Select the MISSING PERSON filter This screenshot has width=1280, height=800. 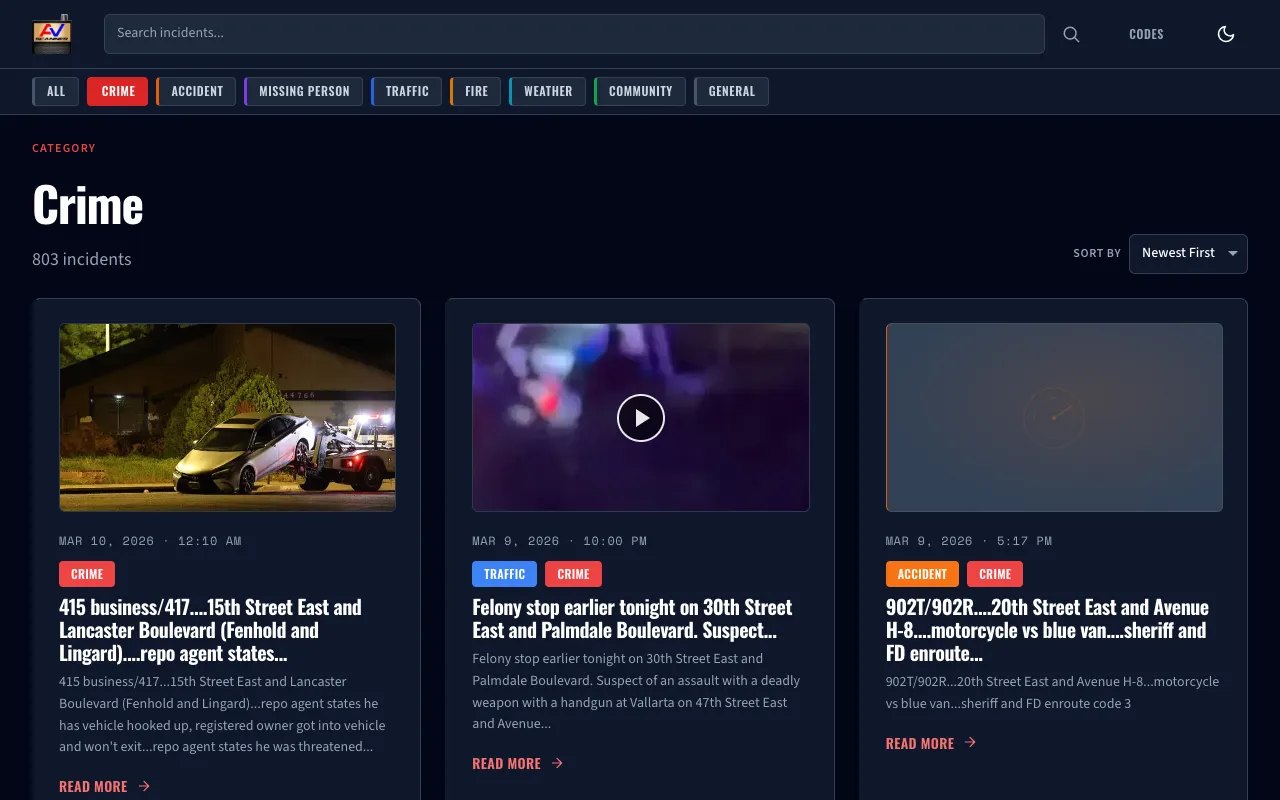[303, 91]
